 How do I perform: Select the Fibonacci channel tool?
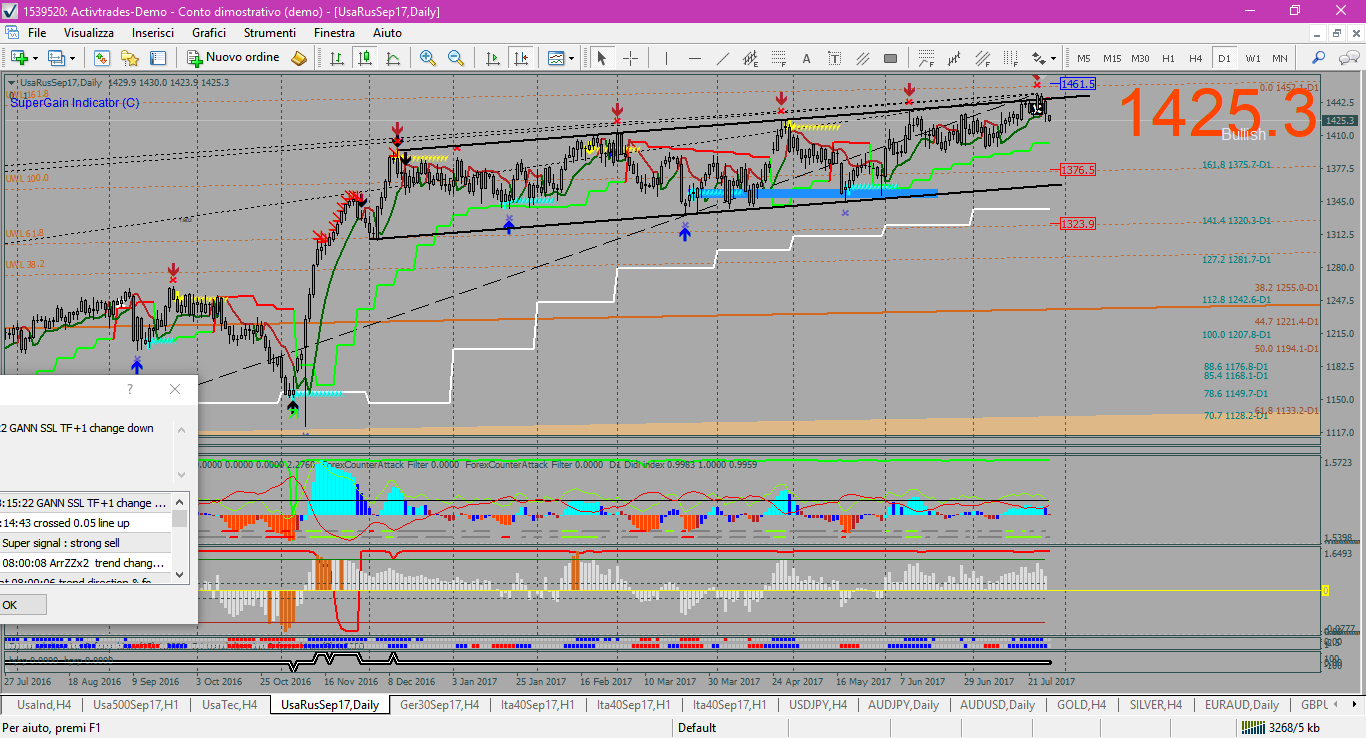(984, 58)
